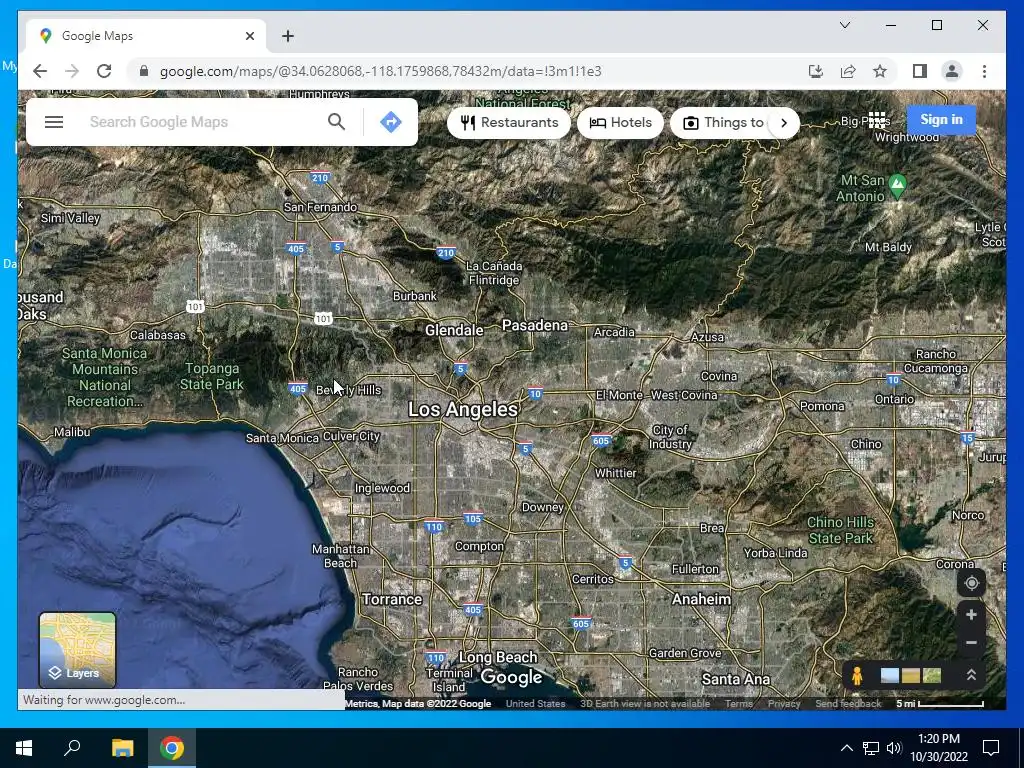
Task: Click the Privacy link in the footer
Action: 784,703
